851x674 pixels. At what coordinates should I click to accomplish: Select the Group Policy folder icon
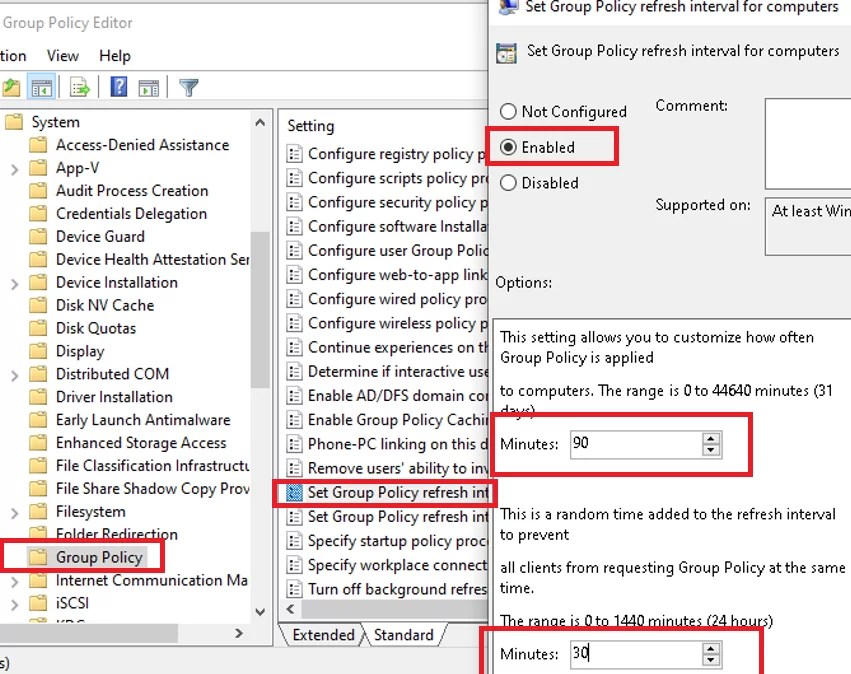pos(37,556)
